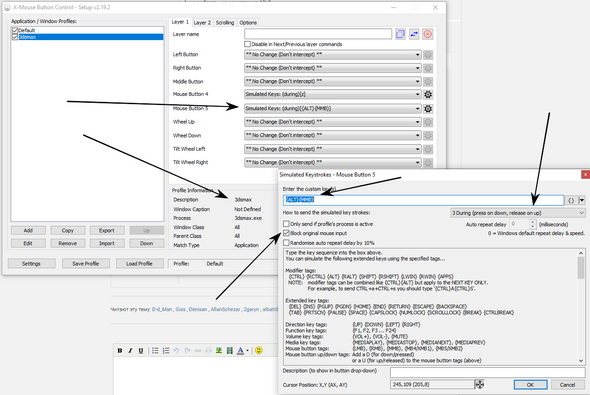
Task: Click the custom keys input field
Action: click(x=424, y=200)
